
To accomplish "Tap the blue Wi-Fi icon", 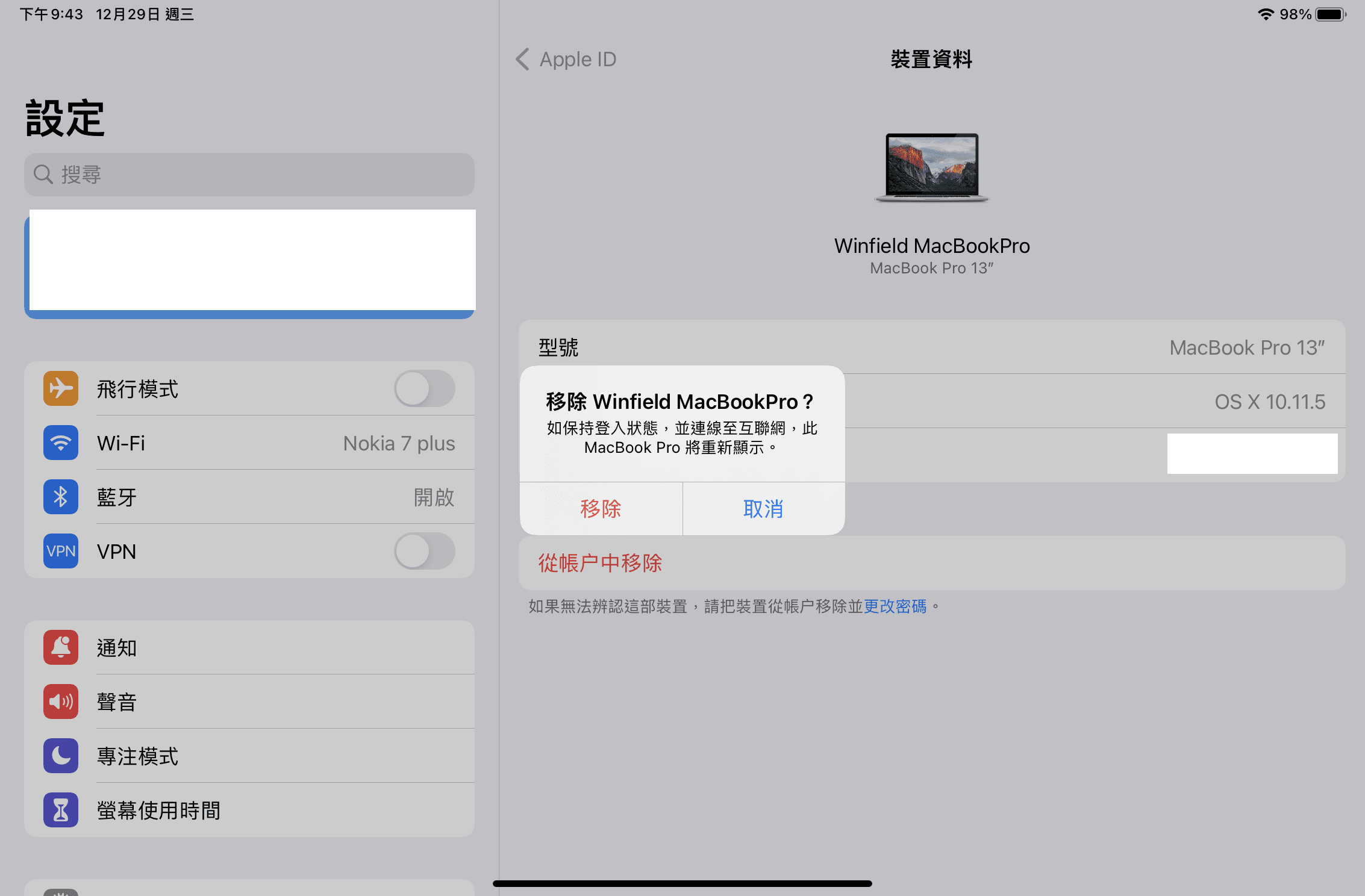I will coord(61,443).
